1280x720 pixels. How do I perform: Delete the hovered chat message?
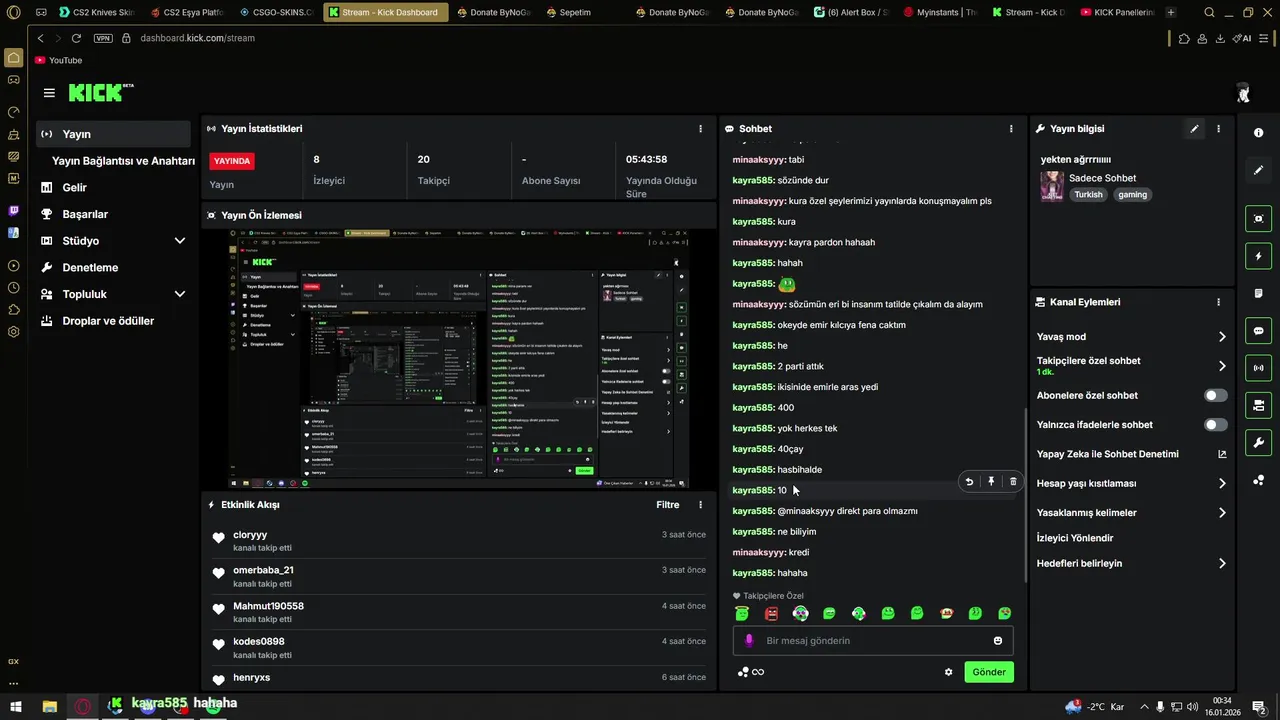click(x=1013, y=481)
